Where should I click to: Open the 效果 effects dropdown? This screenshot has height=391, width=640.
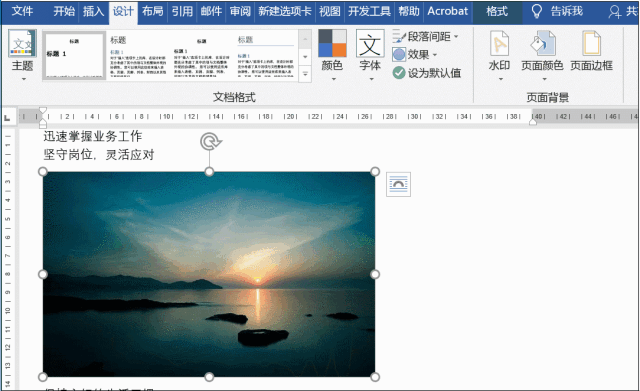(x=415, y=54)
